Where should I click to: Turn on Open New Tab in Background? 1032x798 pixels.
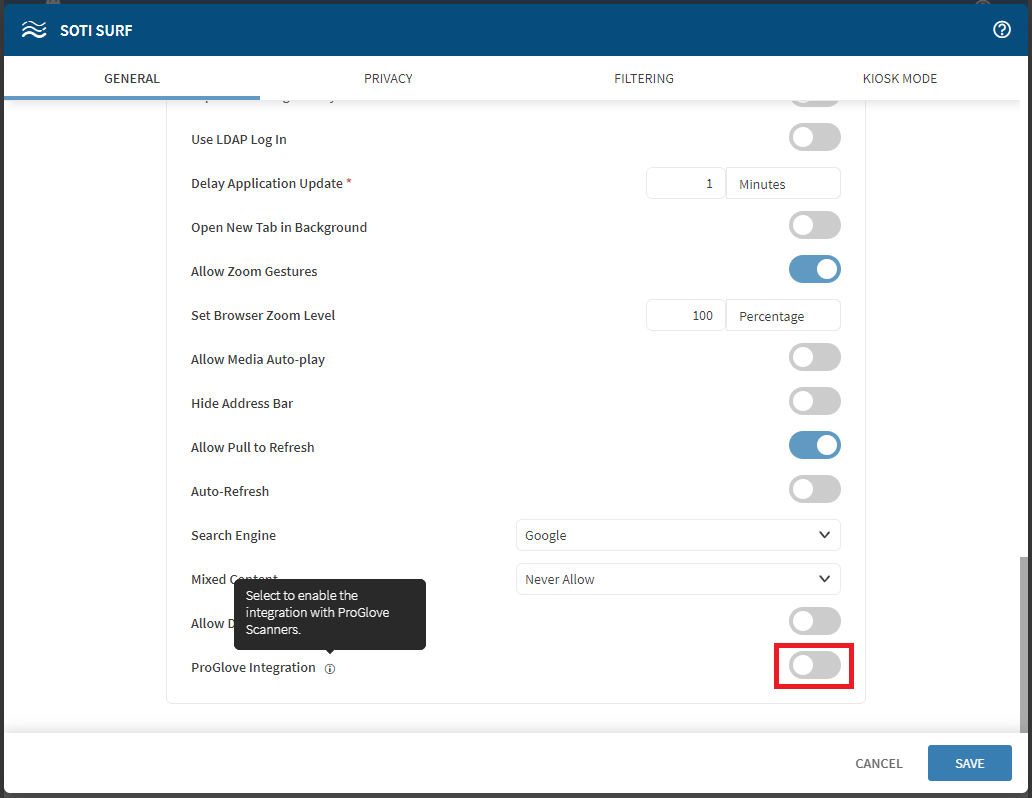click(814, 226)
